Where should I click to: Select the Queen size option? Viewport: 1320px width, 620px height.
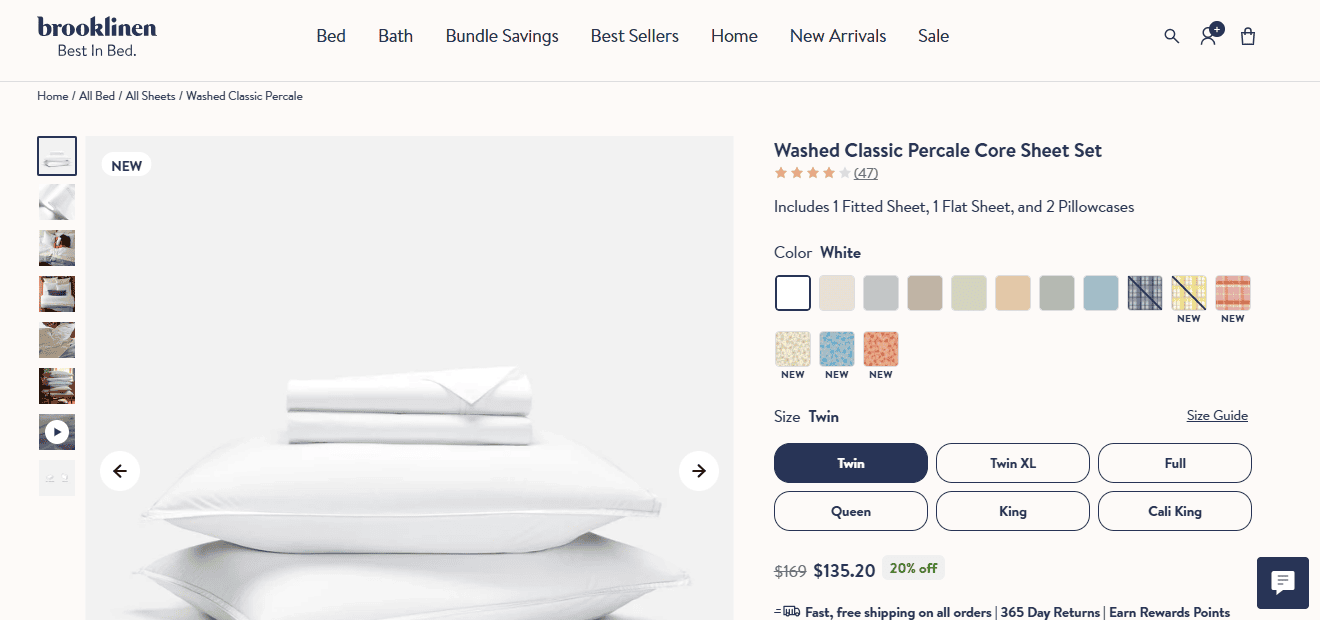tap(851, 511)
